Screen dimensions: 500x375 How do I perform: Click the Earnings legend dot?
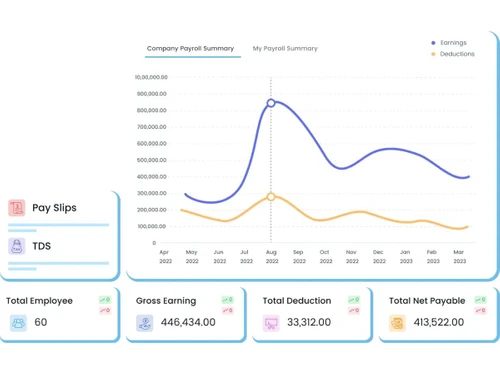tap(433, 43)
